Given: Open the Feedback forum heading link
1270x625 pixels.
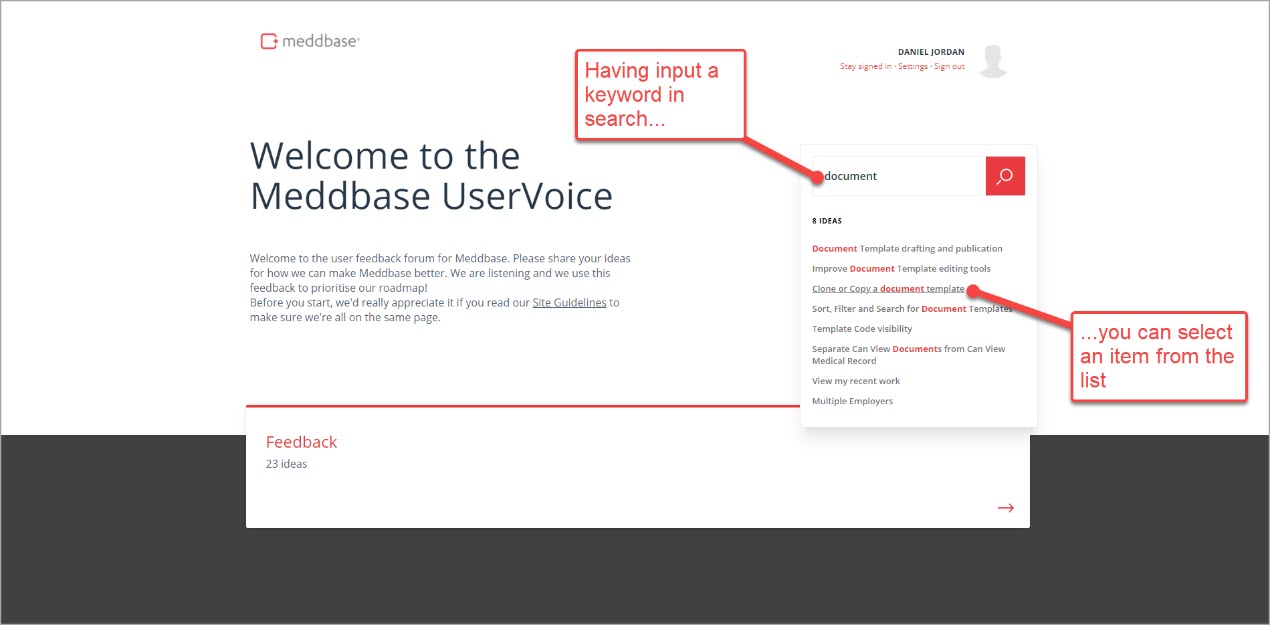Looking at the screenshot, I should (301, 442).
